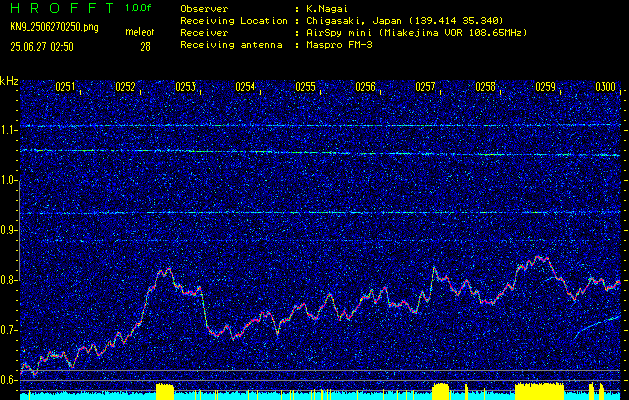This screenshot has height=400, width=629.
Task: Click the 0257 time marker
Action: click(425, 87)
